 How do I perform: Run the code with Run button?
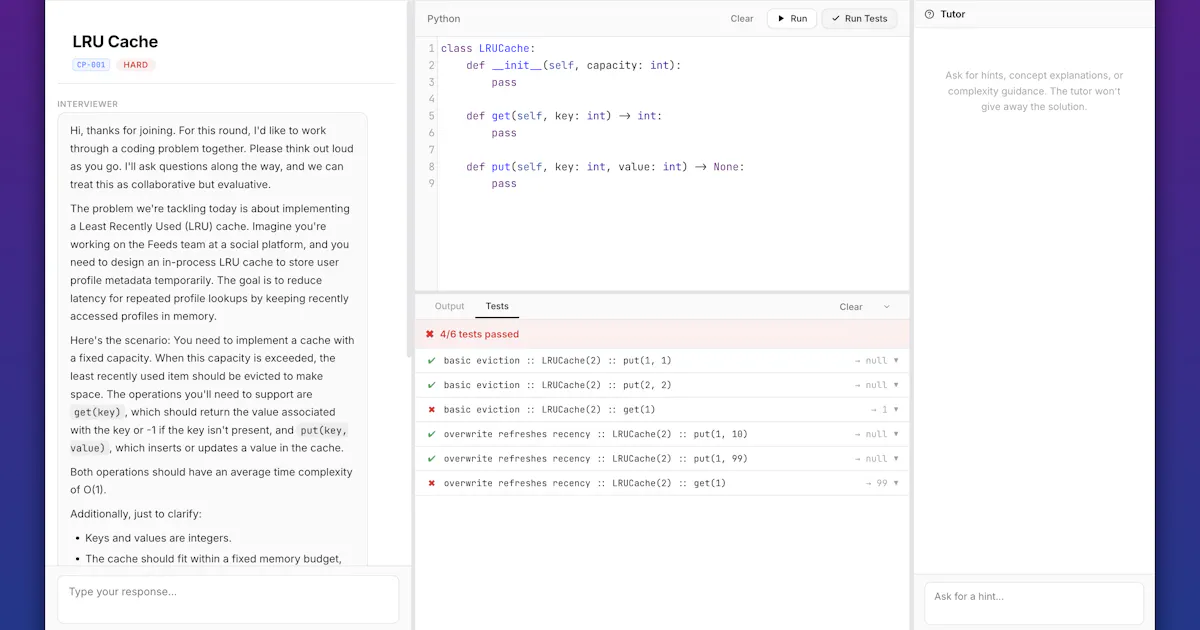pos(792,18)
